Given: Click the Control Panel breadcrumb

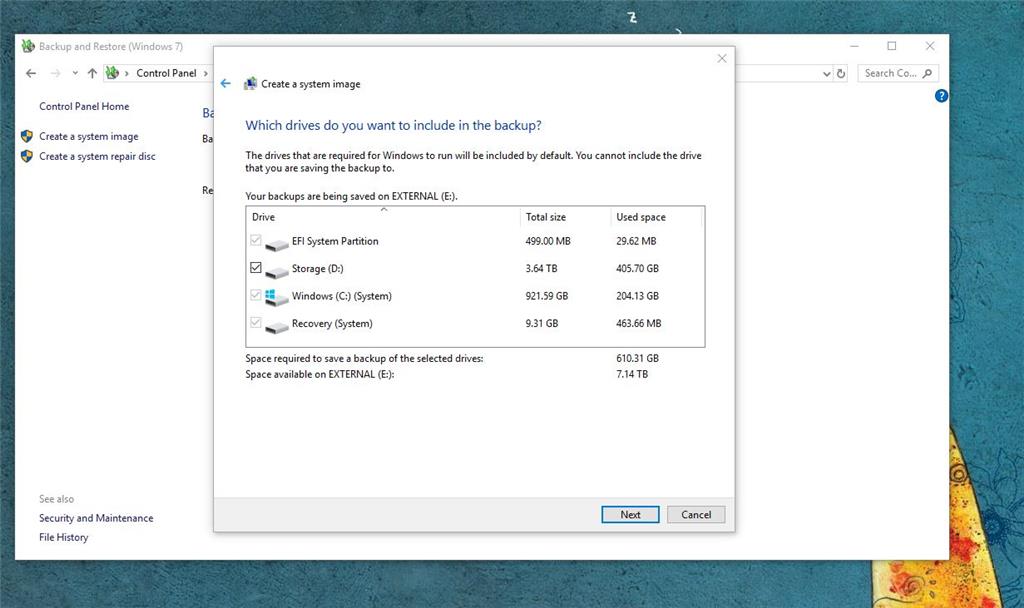Looking at the screenshot, I should (x=167, y=73).
